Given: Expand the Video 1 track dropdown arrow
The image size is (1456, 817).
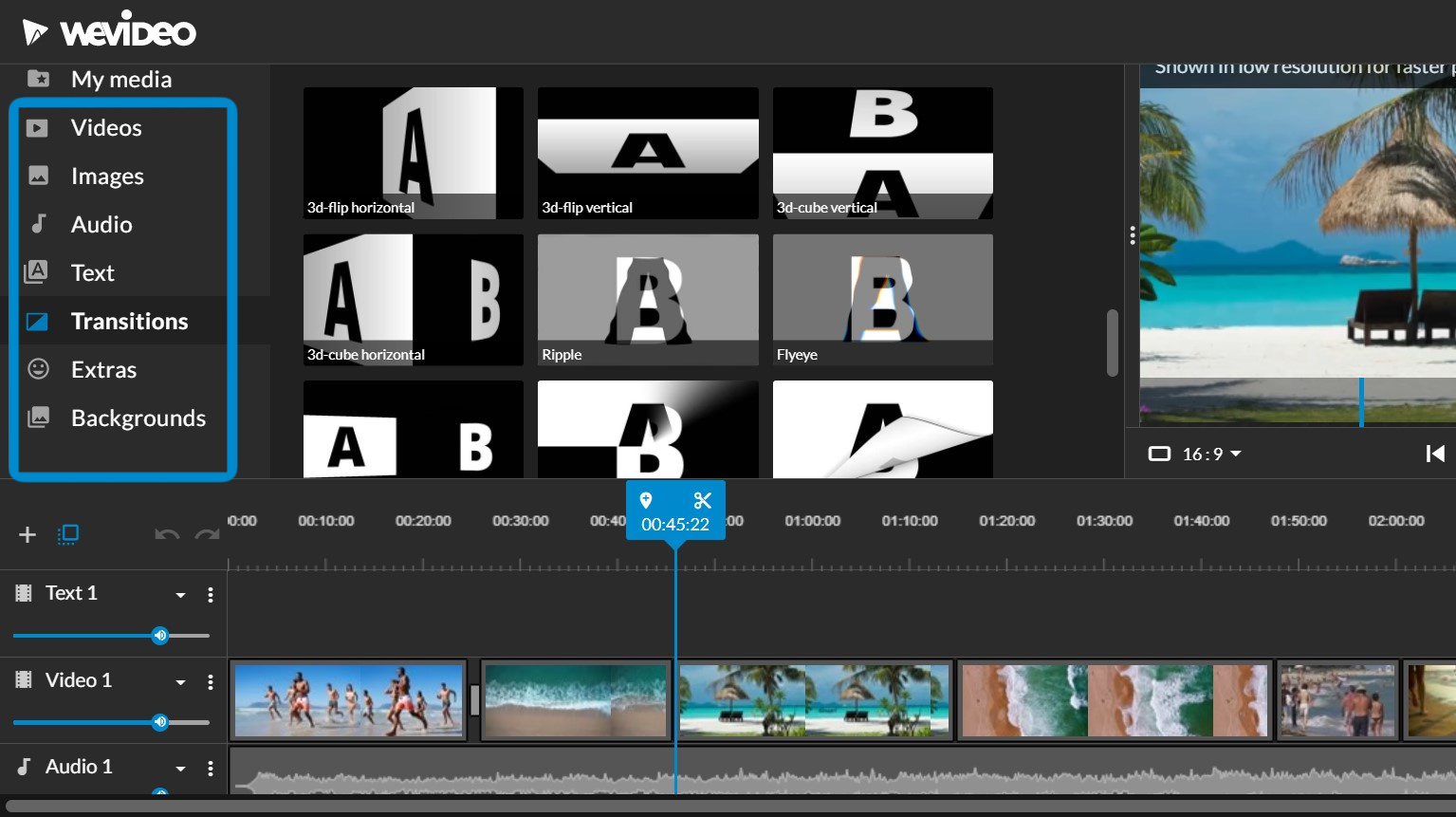Looking at the screenshot, I should coord(180,682).
